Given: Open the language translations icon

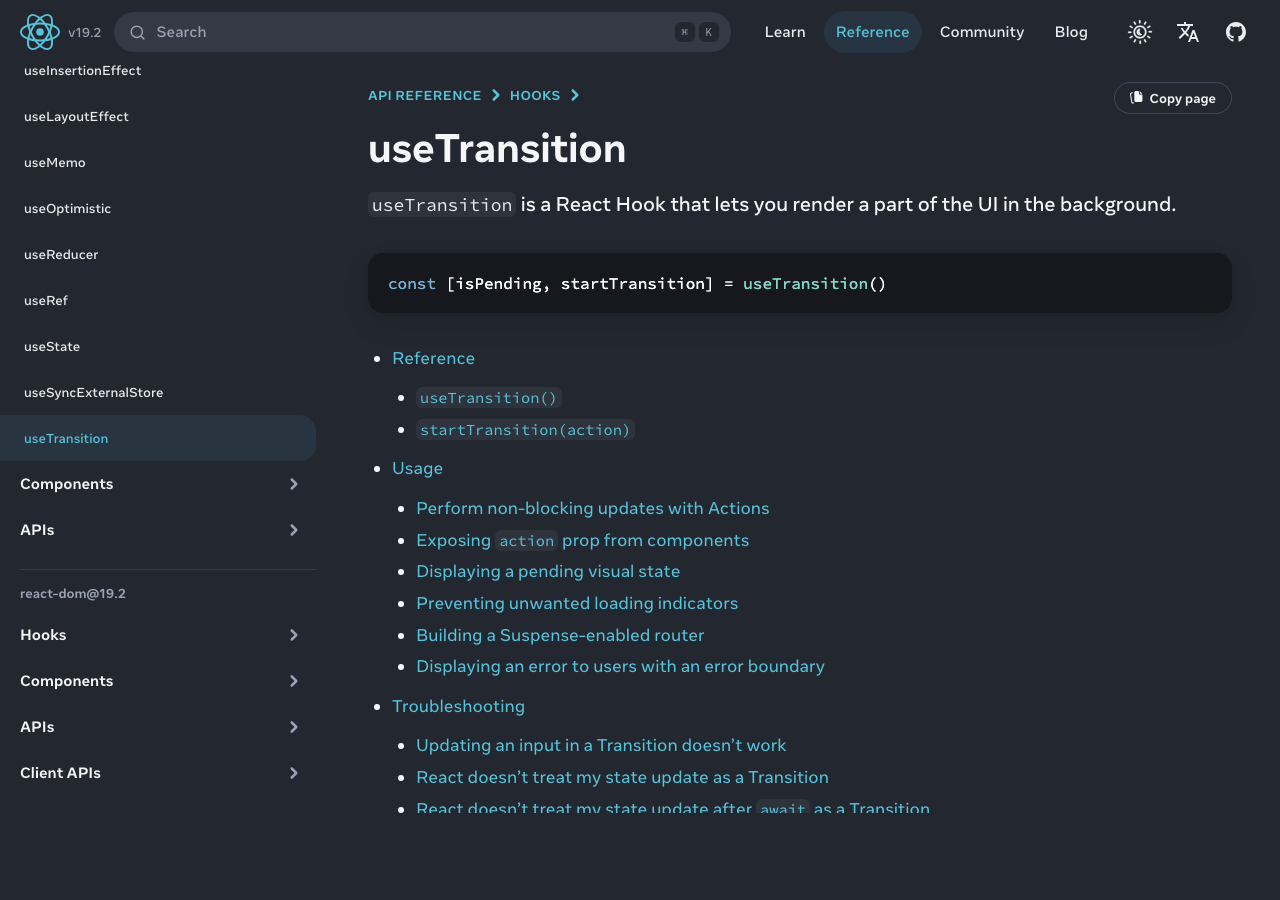Looking at the screenshot, I should 1187,32.
